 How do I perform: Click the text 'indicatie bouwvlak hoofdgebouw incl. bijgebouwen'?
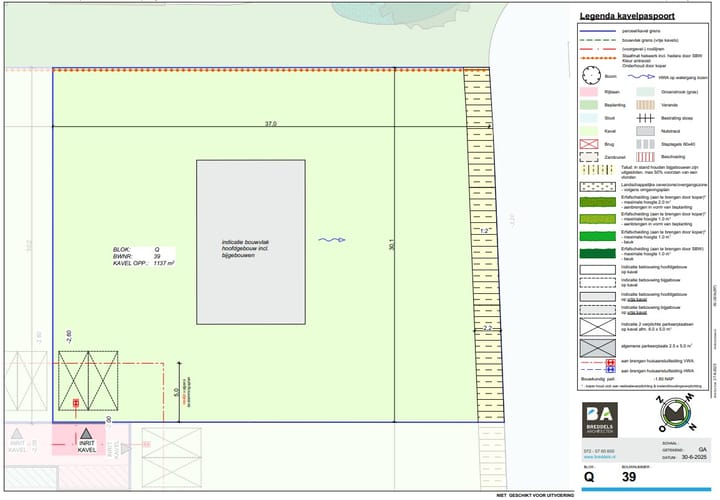[245, 248]
